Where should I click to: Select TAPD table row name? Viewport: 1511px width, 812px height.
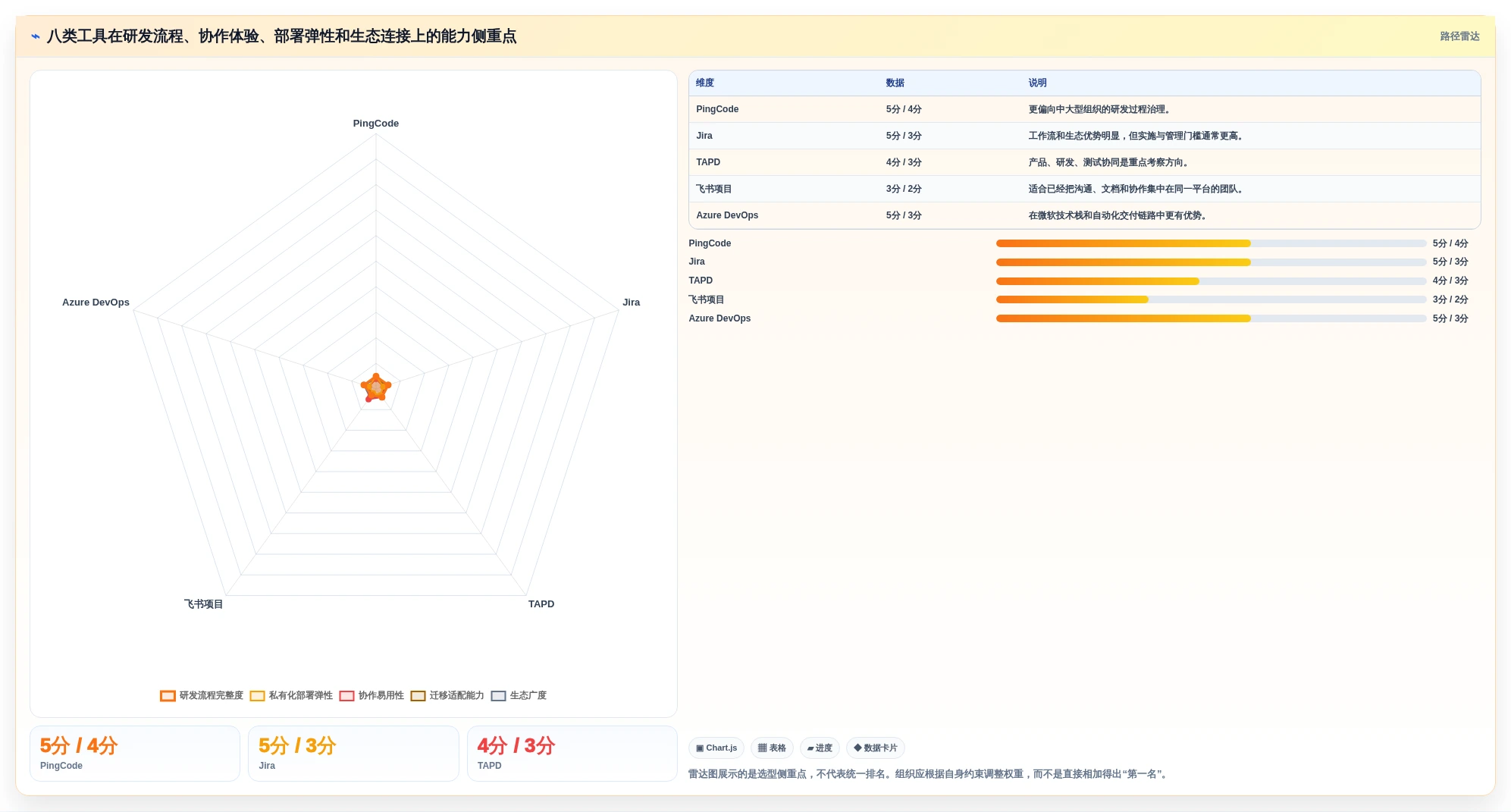[708, 162]
